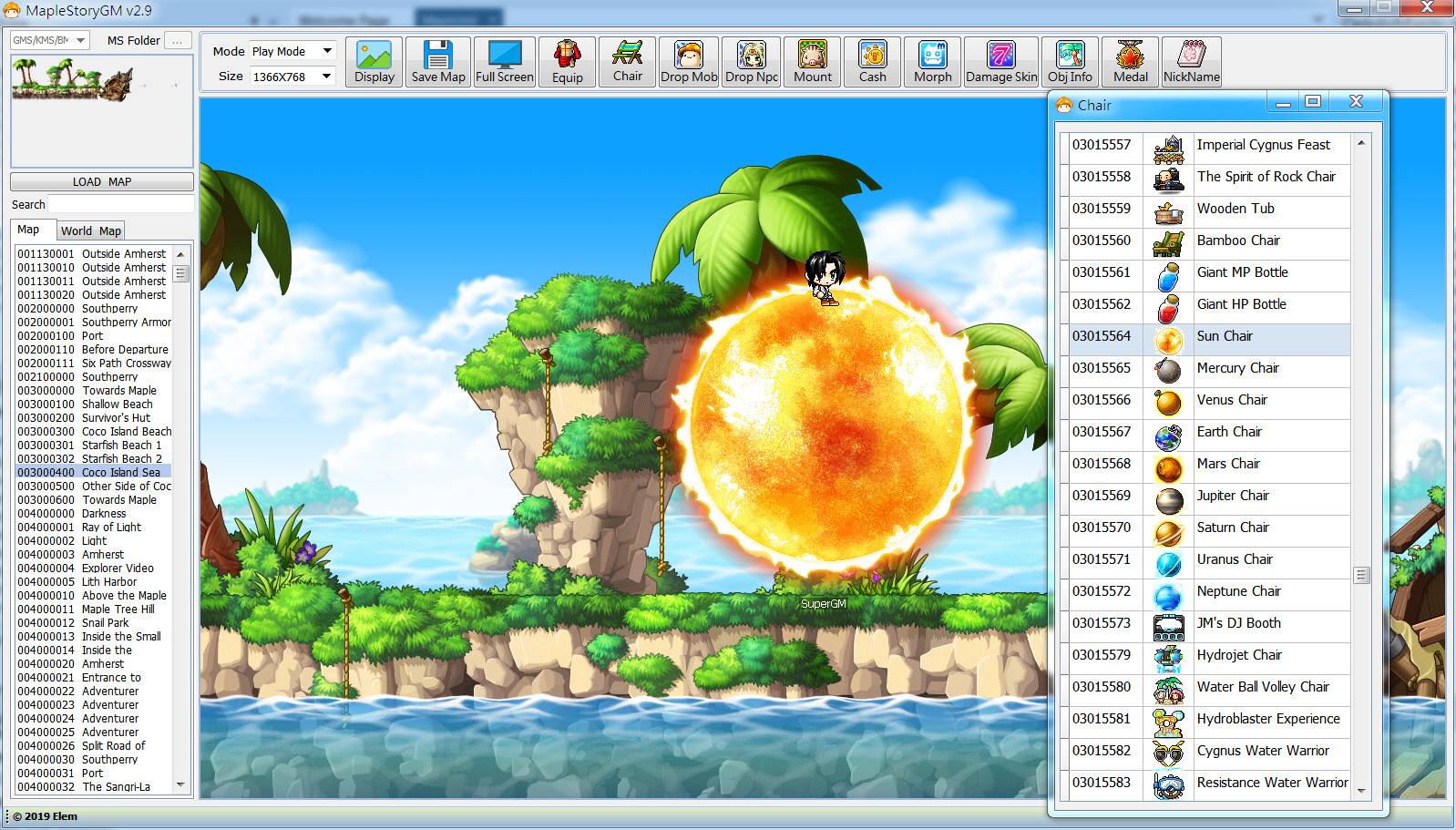The image size is (1456, 830).
Task: Open the Damage Skin tool
Action: pyautogui.click(x=1001, y=61)
